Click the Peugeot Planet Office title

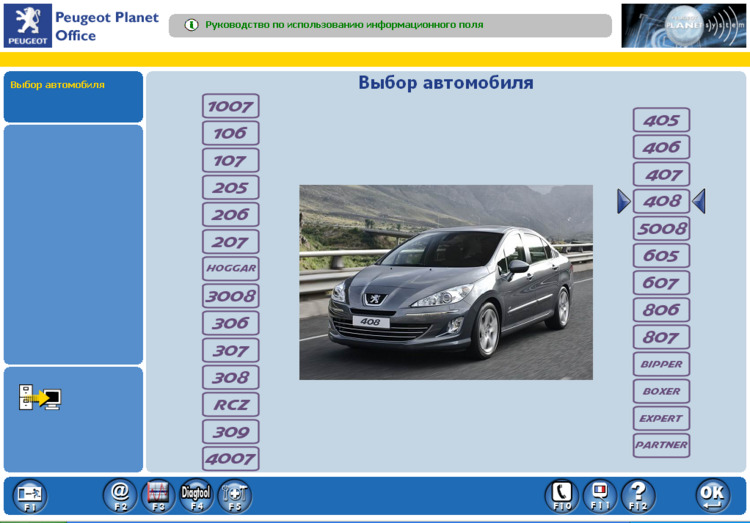click(x=107, y=26)
